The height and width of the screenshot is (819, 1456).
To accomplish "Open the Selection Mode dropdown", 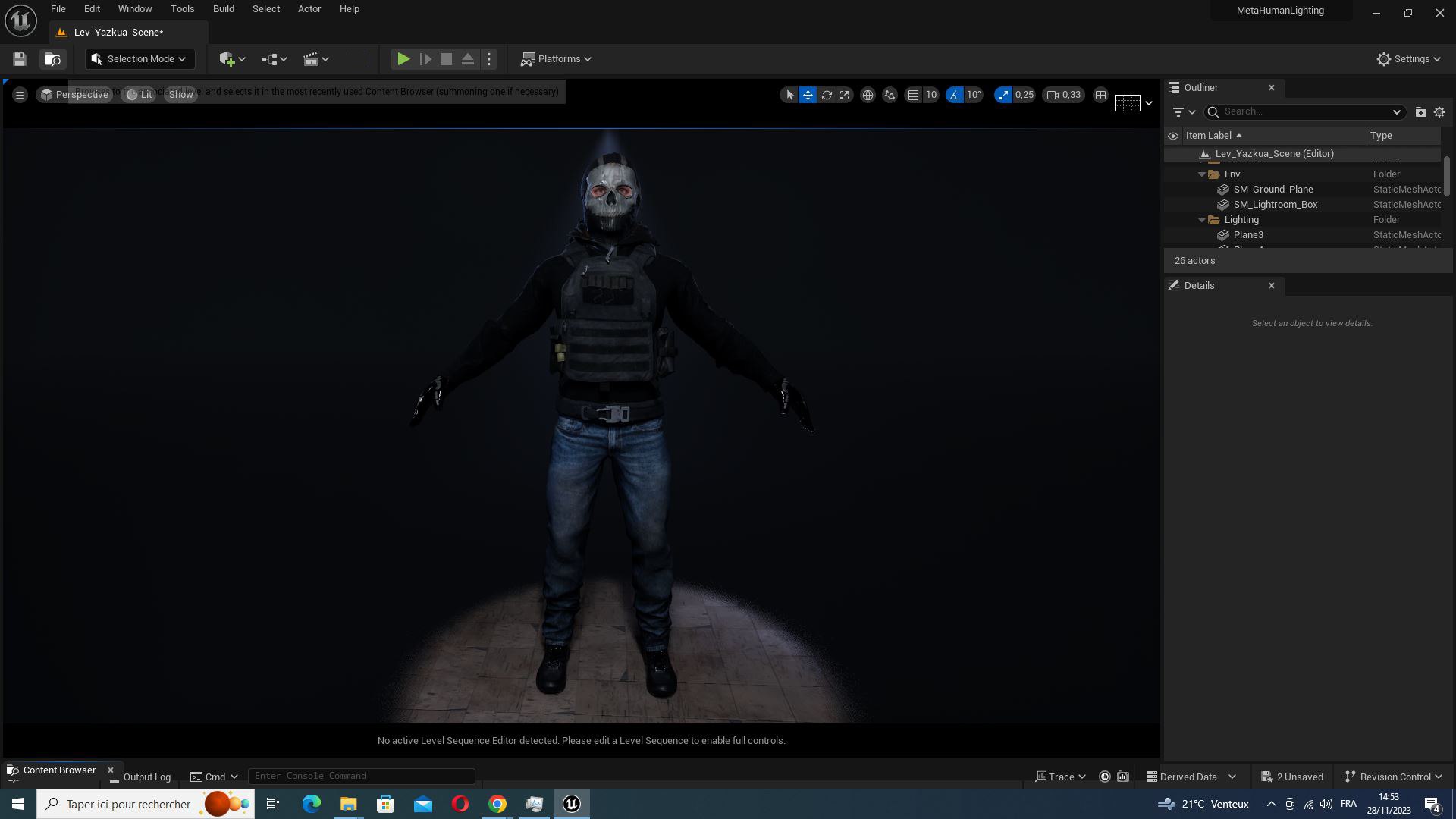I will [x=140, y=59].
